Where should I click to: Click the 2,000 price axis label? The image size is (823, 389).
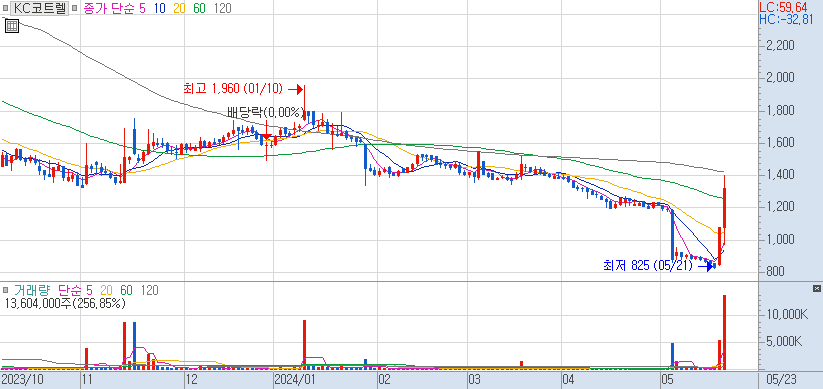click(779, 78)
